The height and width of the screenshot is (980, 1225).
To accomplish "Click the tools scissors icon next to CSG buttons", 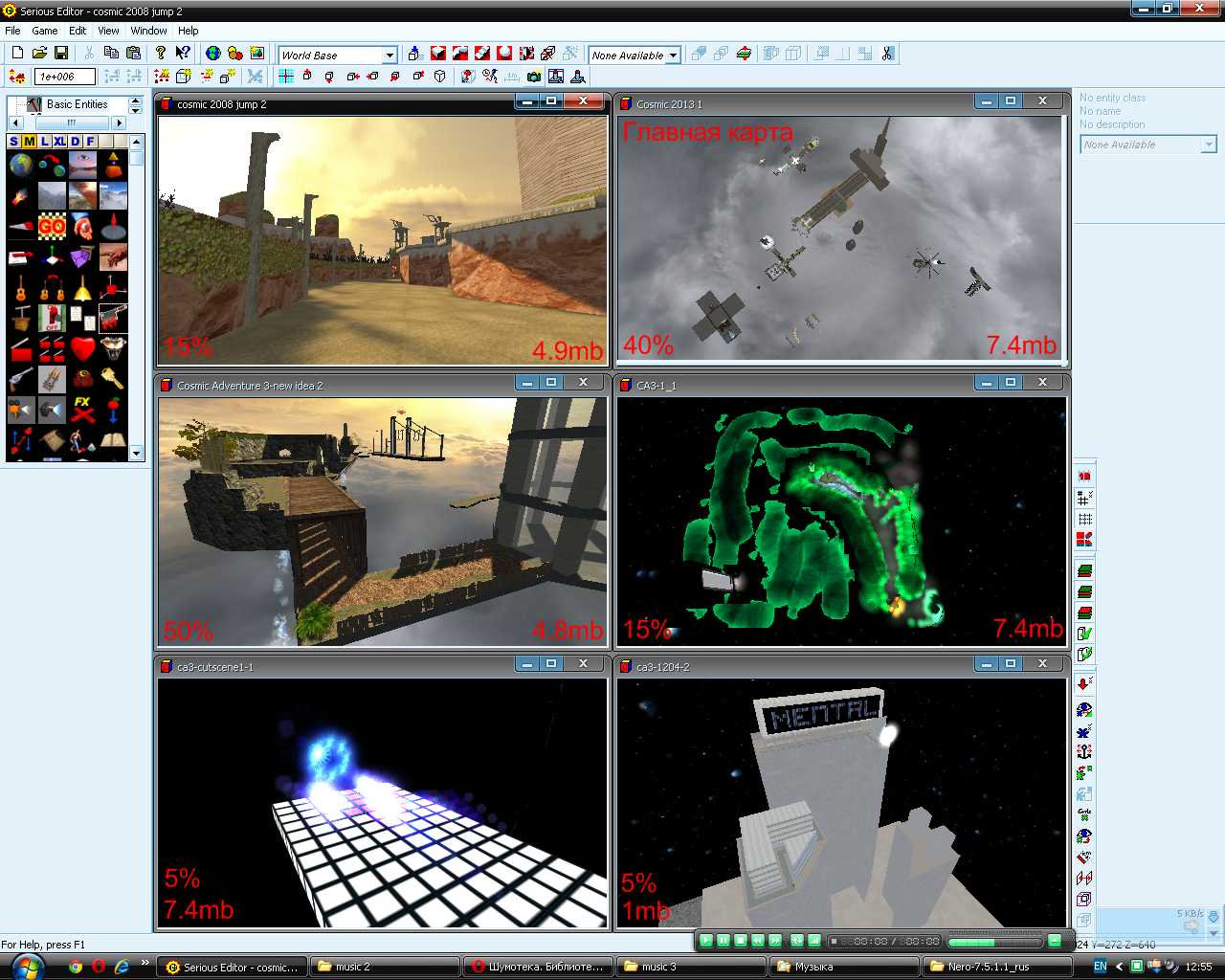I will point(887,54).
